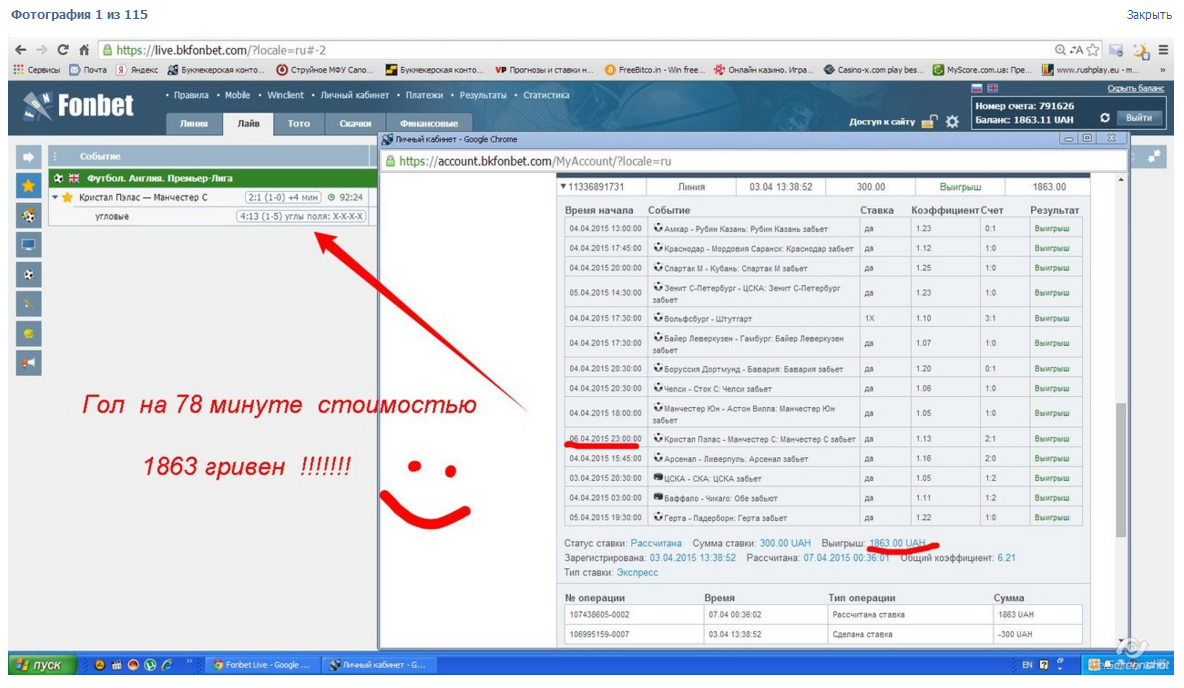This screenshot has height=688, width=1184.
Task: Collapse the Кристал Пэлас match row
Action: pos(54,197)
